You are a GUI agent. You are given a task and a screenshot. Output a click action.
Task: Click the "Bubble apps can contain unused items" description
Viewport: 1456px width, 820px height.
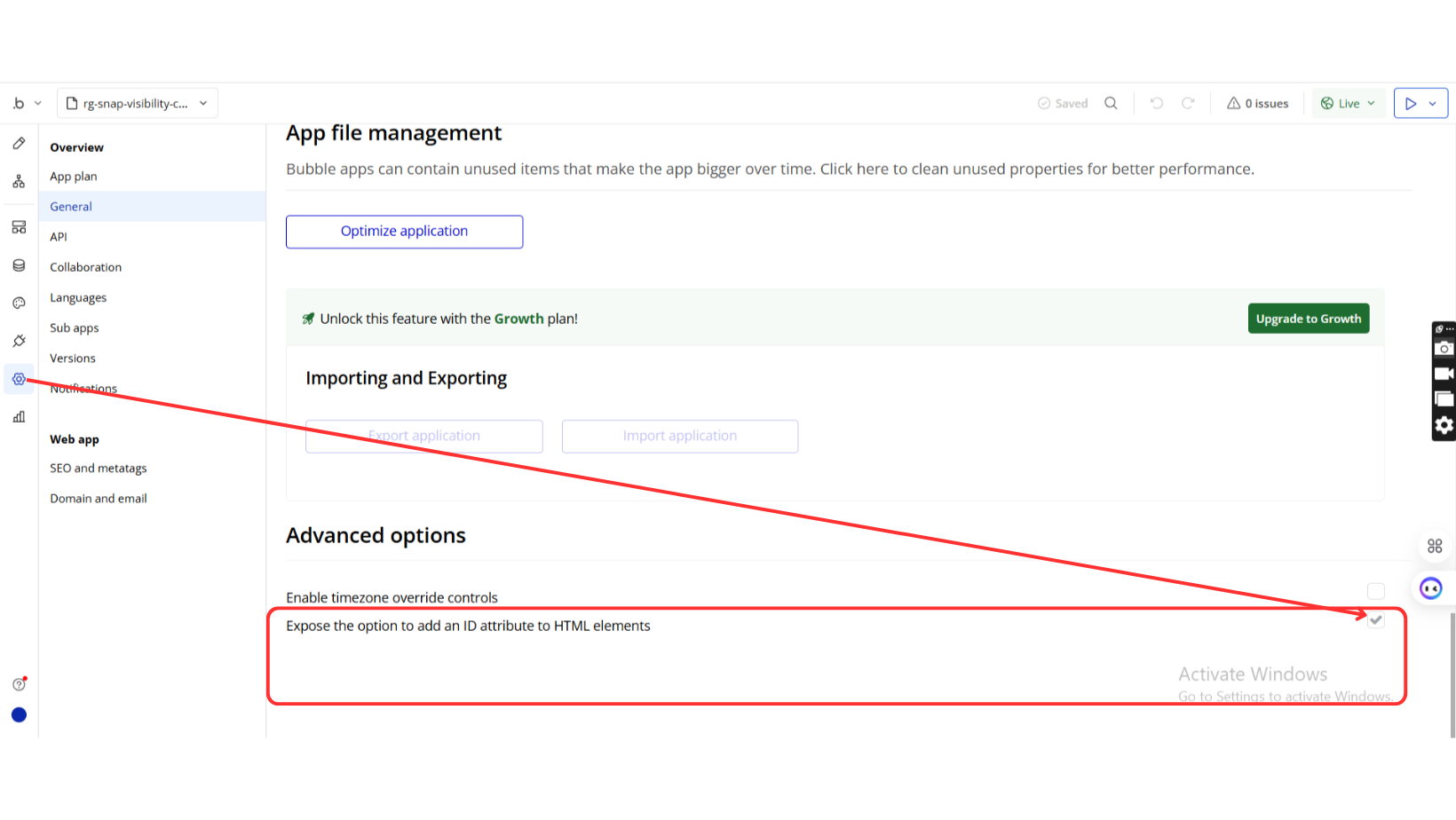click(x=770, y=169)
